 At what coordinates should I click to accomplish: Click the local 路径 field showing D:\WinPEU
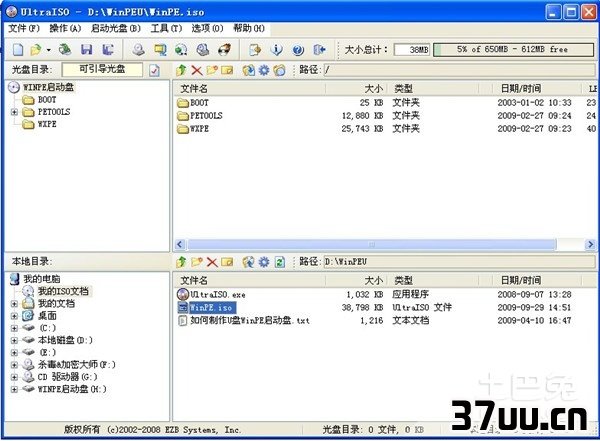click(460, 262)
